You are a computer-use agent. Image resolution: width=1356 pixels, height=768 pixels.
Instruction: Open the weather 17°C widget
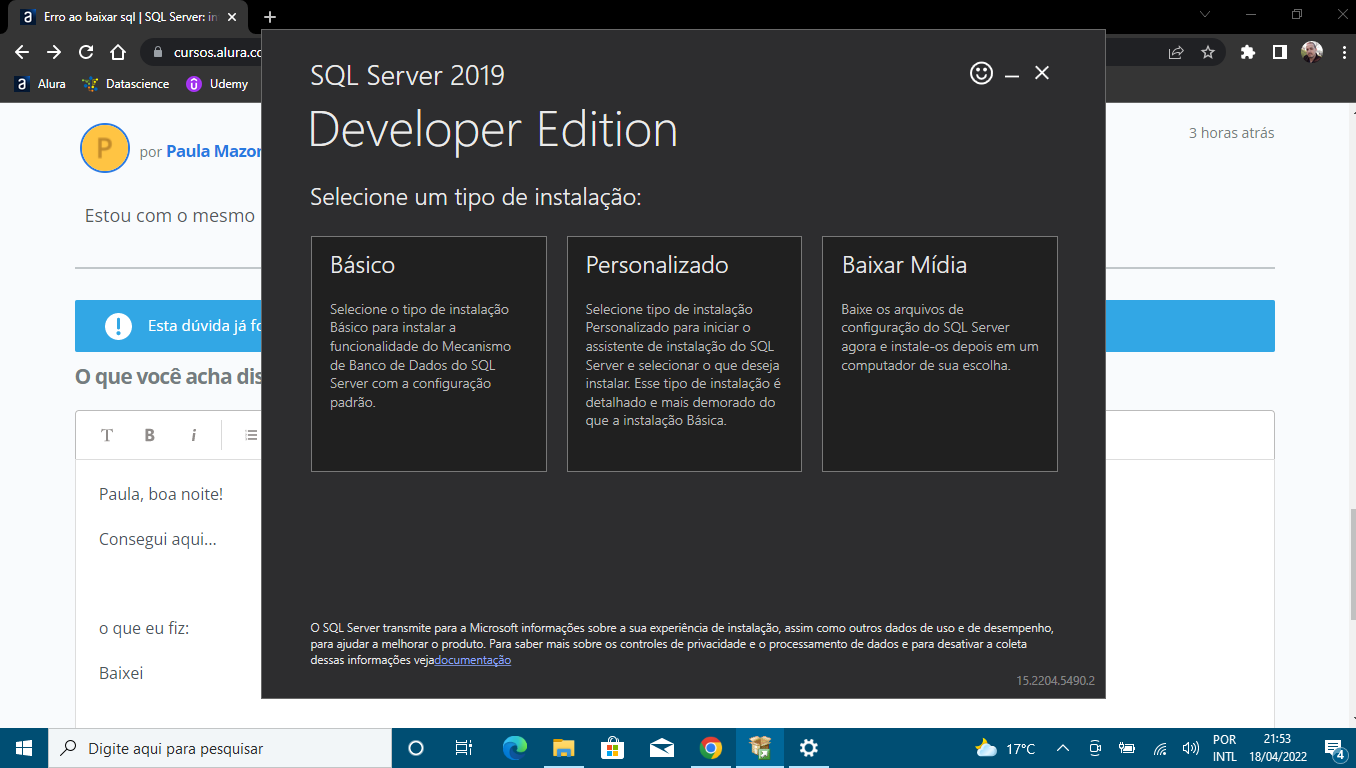tap(1006, 748)
